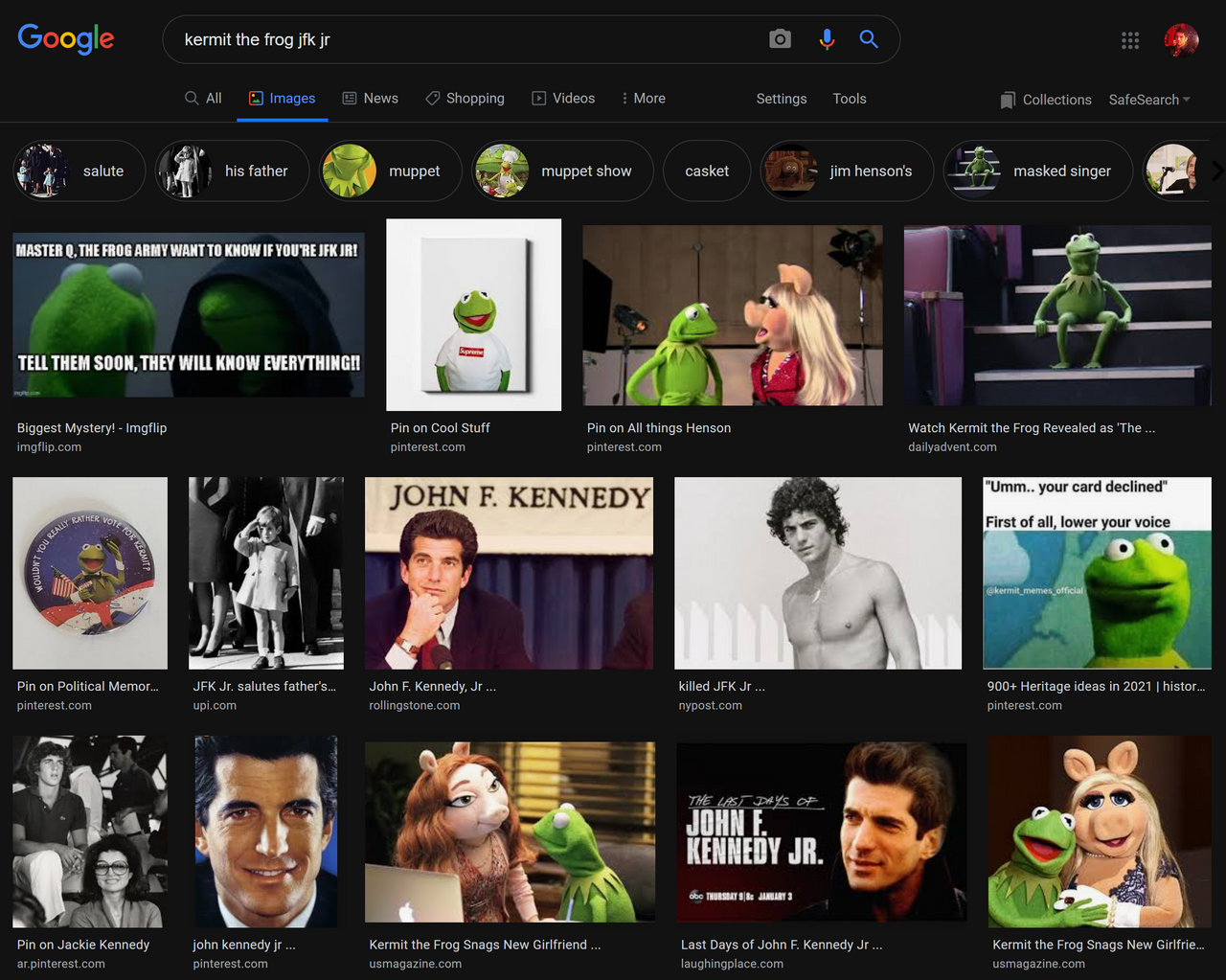The height and width of the screenshot is (980, 1226).
Task: Open Collections from the bookmark icon
Action: click(x=1046, y=100)
